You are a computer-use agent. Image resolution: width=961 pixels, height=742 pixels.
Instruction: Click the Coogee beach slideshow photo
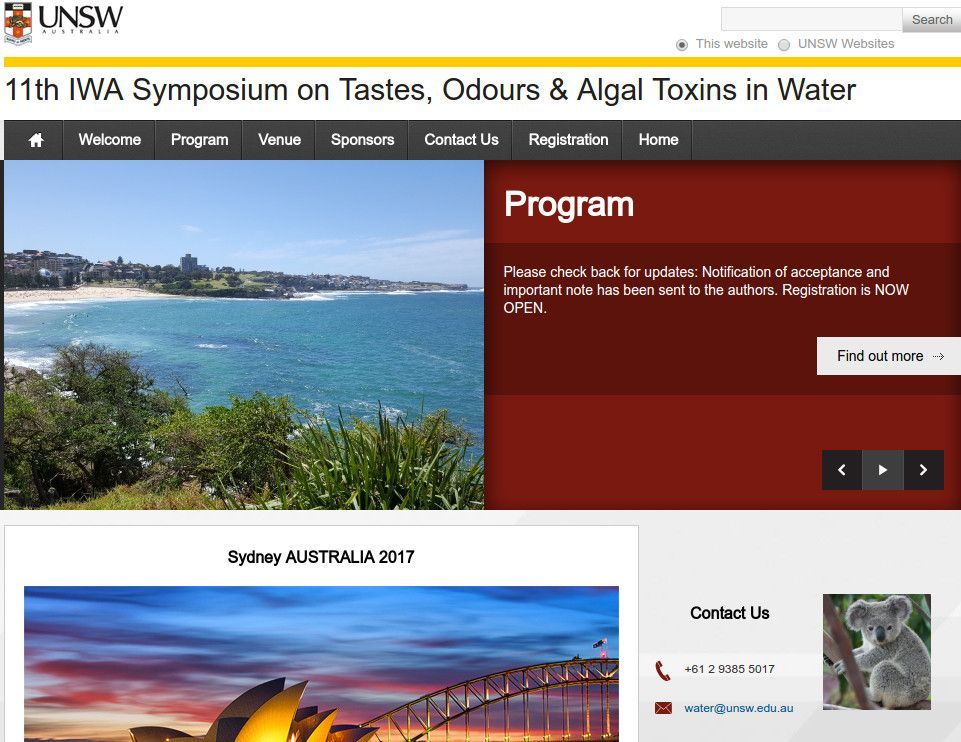(x=244, y=335)
